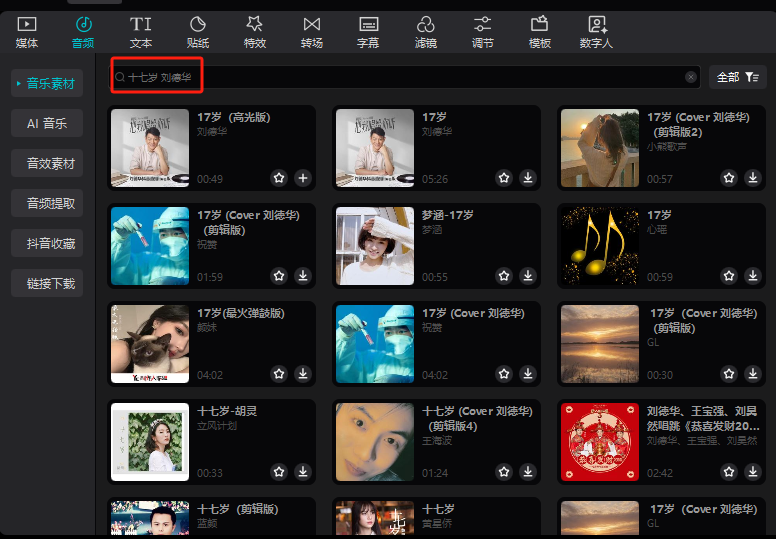776x539 pixels.
Task: Download 王海波 剪辑版4 track
Action: (x=528, y=472)
